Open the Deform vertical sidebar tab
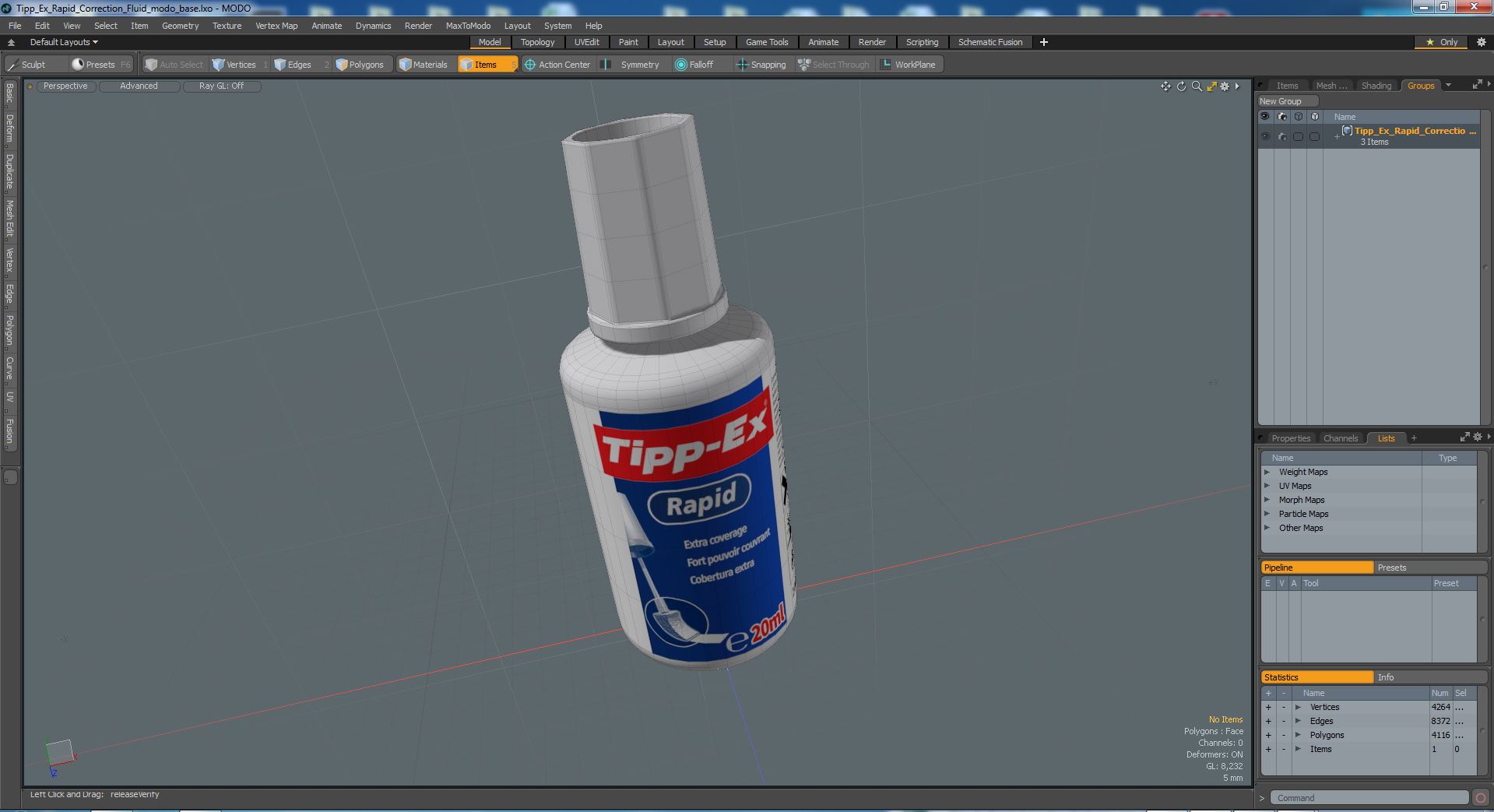Screen dimensions: 1494x812 [x=9, y=129]
